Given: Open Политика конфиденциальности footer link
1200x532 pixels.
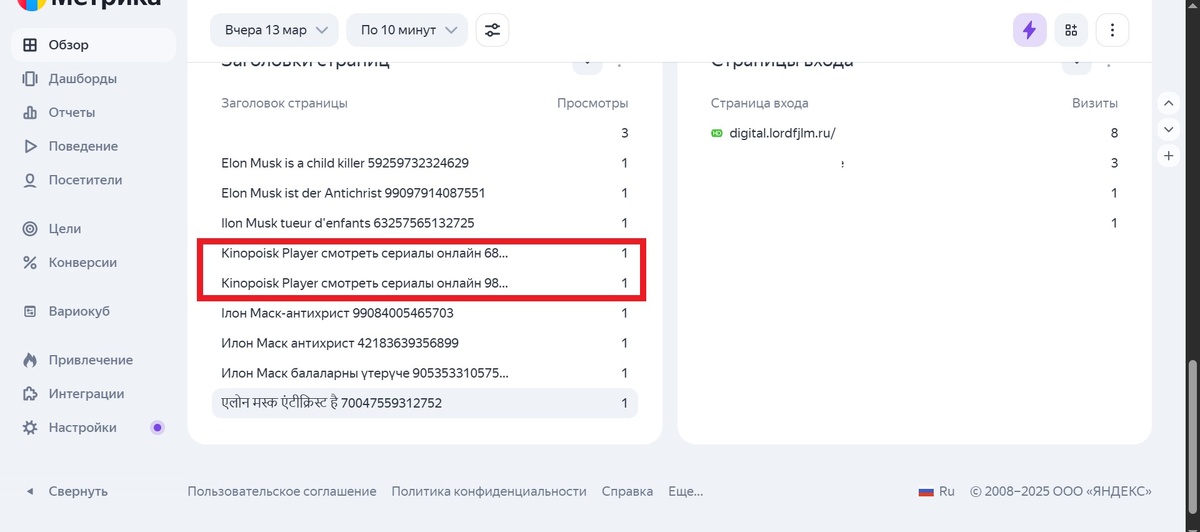Looking at the screenshot, I should [x=489, y=491].
